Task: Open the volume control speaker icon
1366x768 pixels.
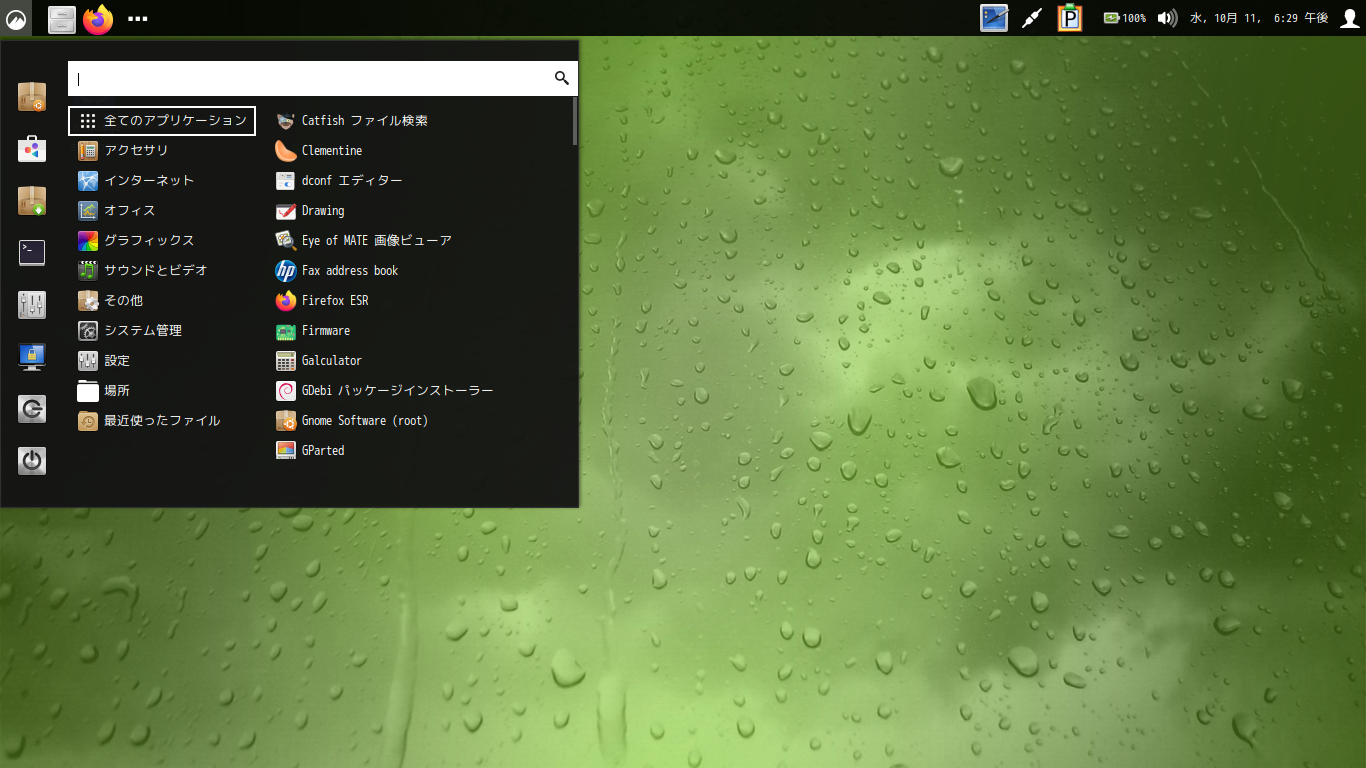Action: click(1167, 18)
